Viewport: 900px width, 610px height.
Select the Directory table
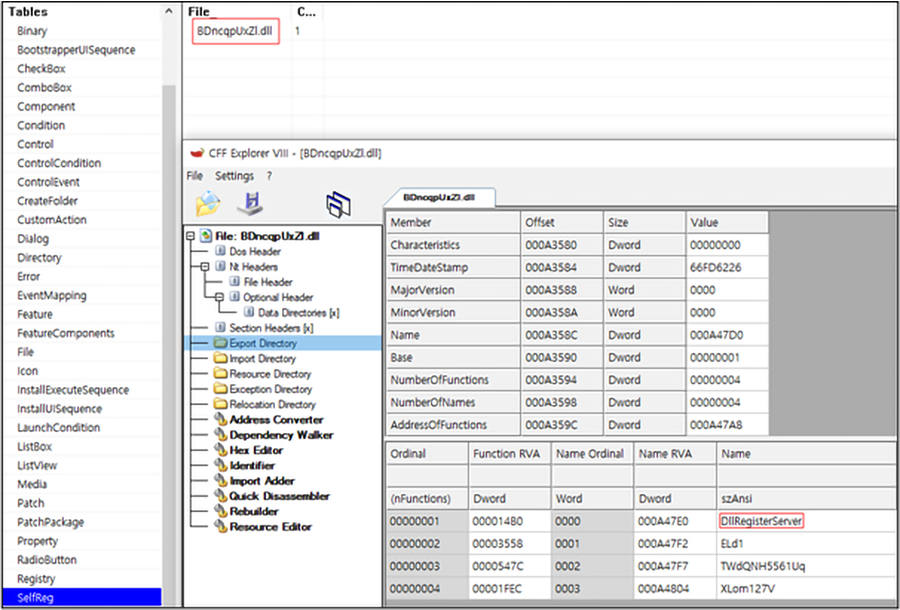point(82,258)
